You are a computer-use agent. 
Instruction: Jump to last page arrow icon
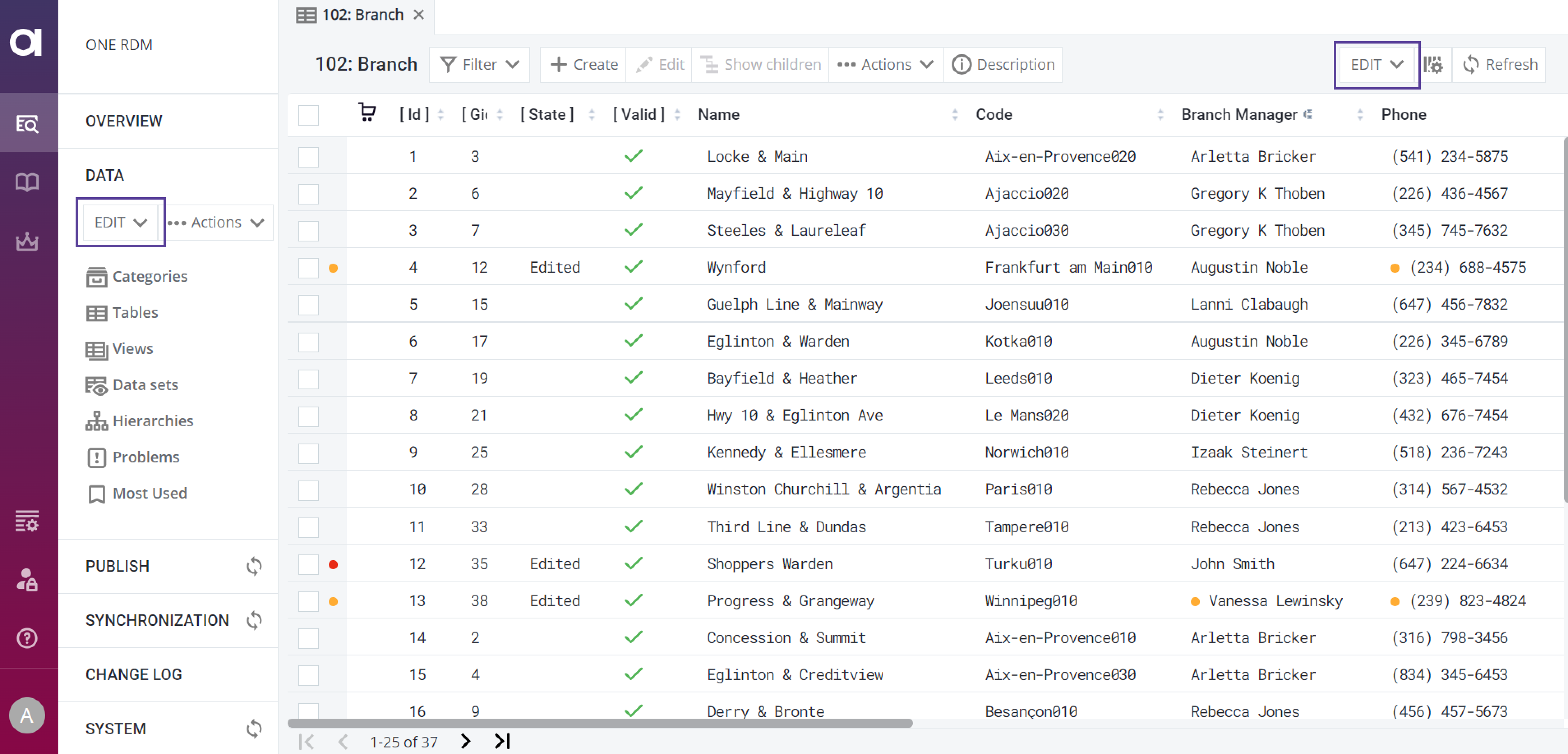coord(502,741)
